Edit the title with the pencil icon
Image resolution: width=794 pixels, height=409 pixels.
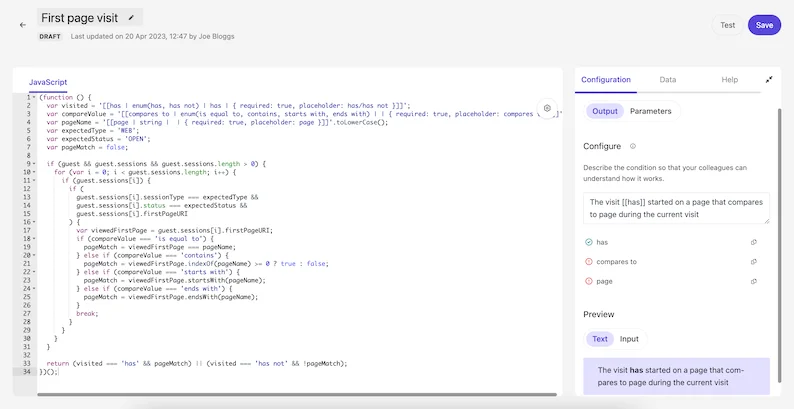(131, 18)
